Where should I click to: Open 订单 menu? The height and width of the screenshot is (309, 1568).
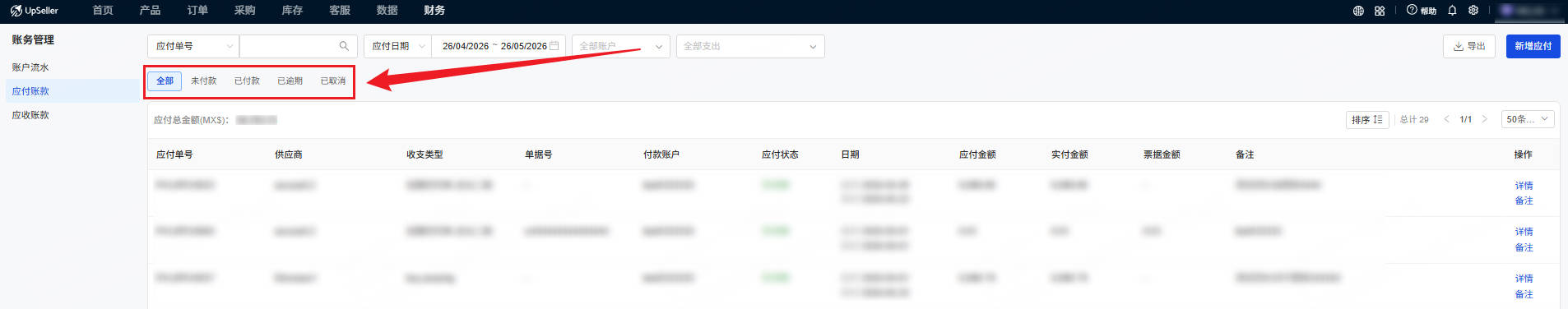tap(197, 11)
